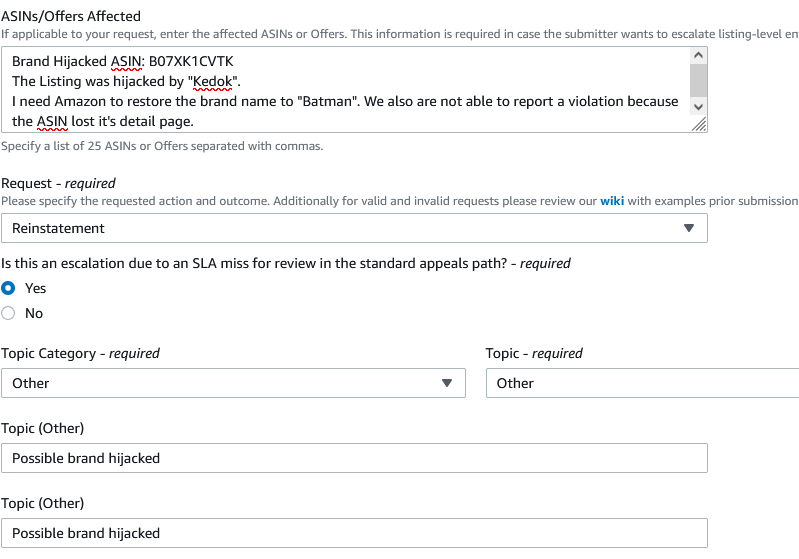Select Yes for SLA miss escalation
Viewport: 799px width, 559px height.
coord(9,288)
